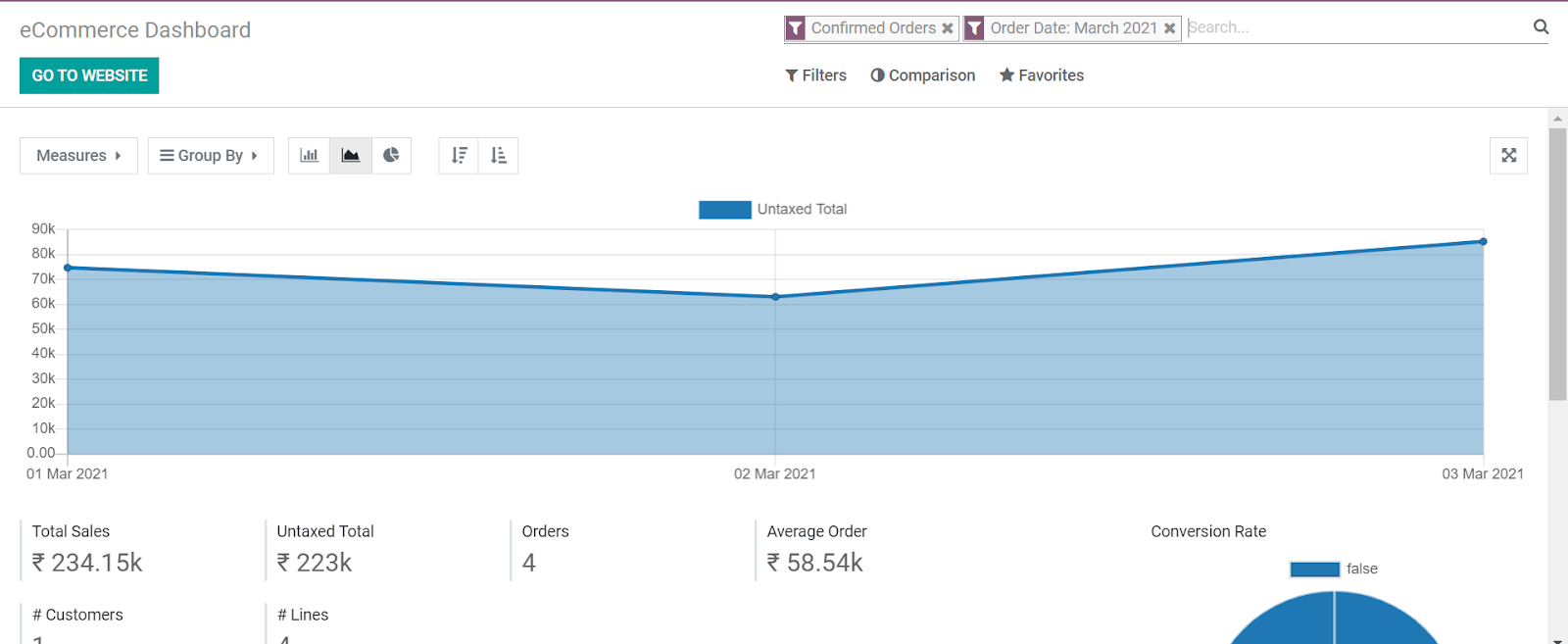The height and width of the screenshot is (644, 1568).
Task: Open the Filters menu
Action: click(x=815, y=75)
